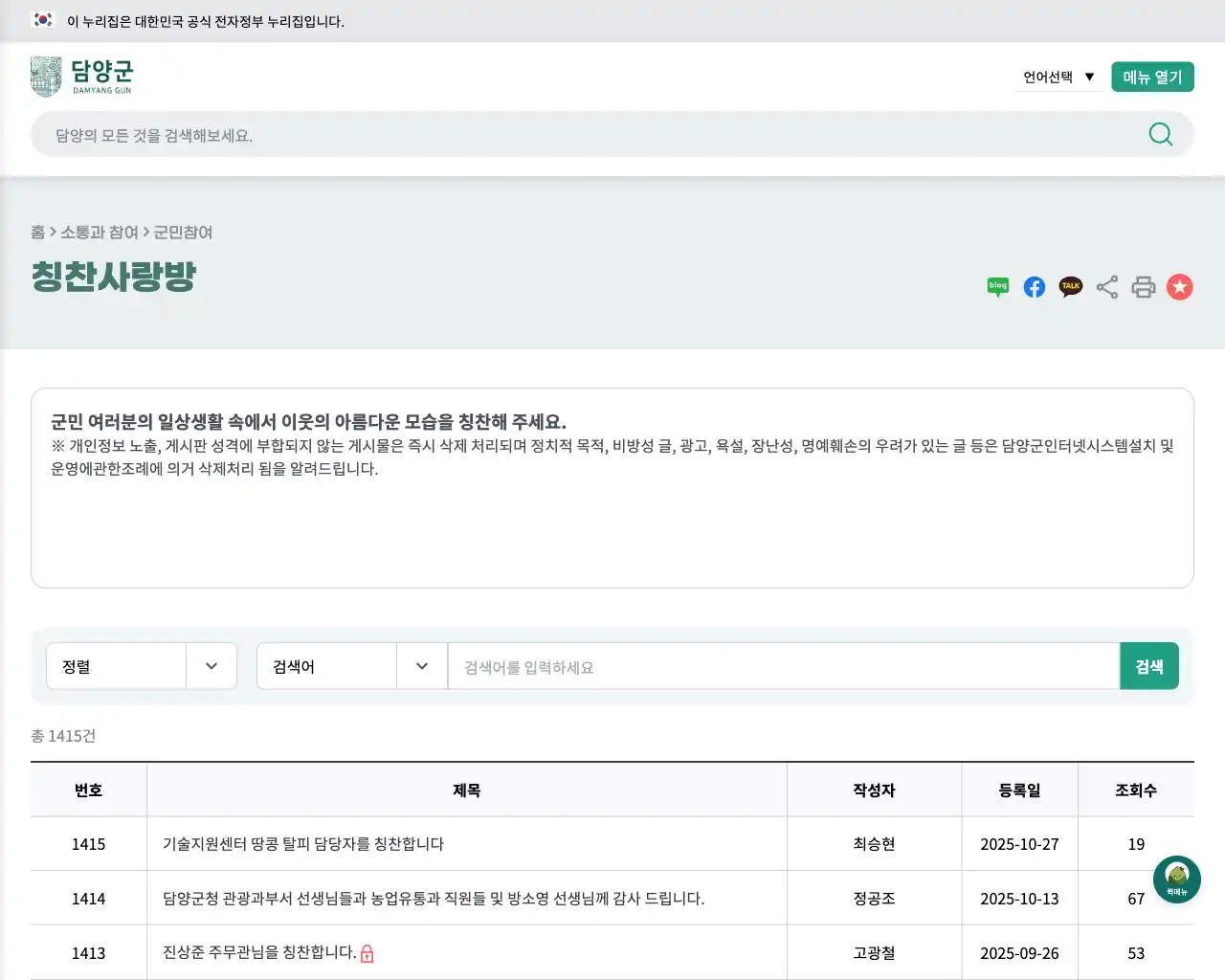Open the link share icon

1107,286
